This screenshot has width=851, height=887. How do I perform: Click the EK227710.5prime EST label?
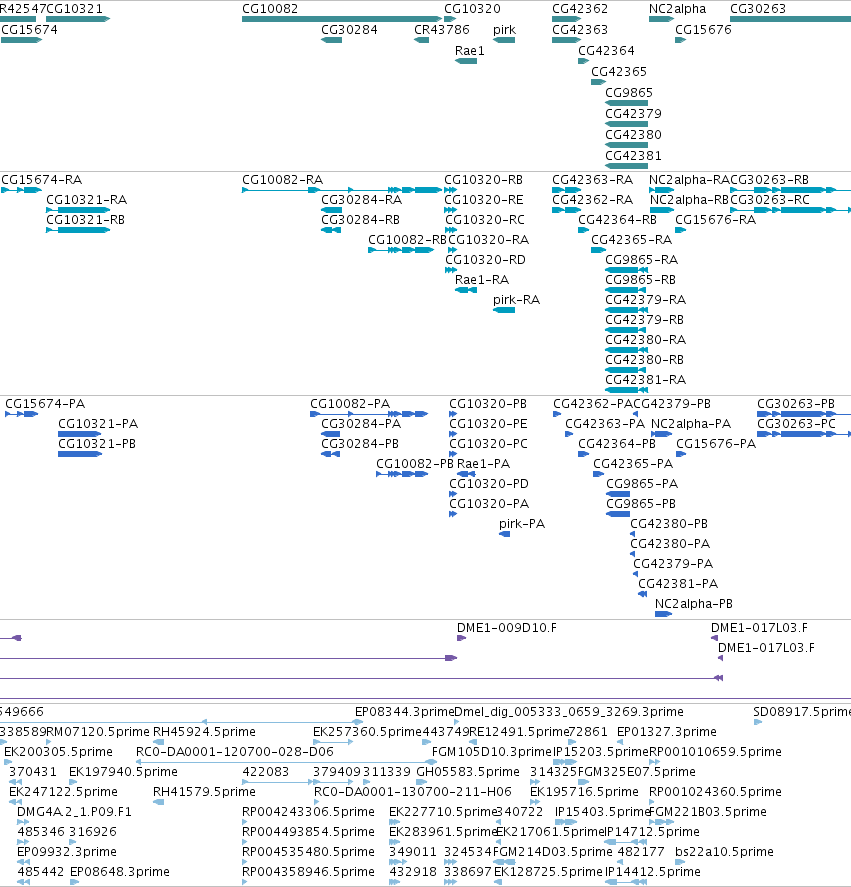point(442,812)
